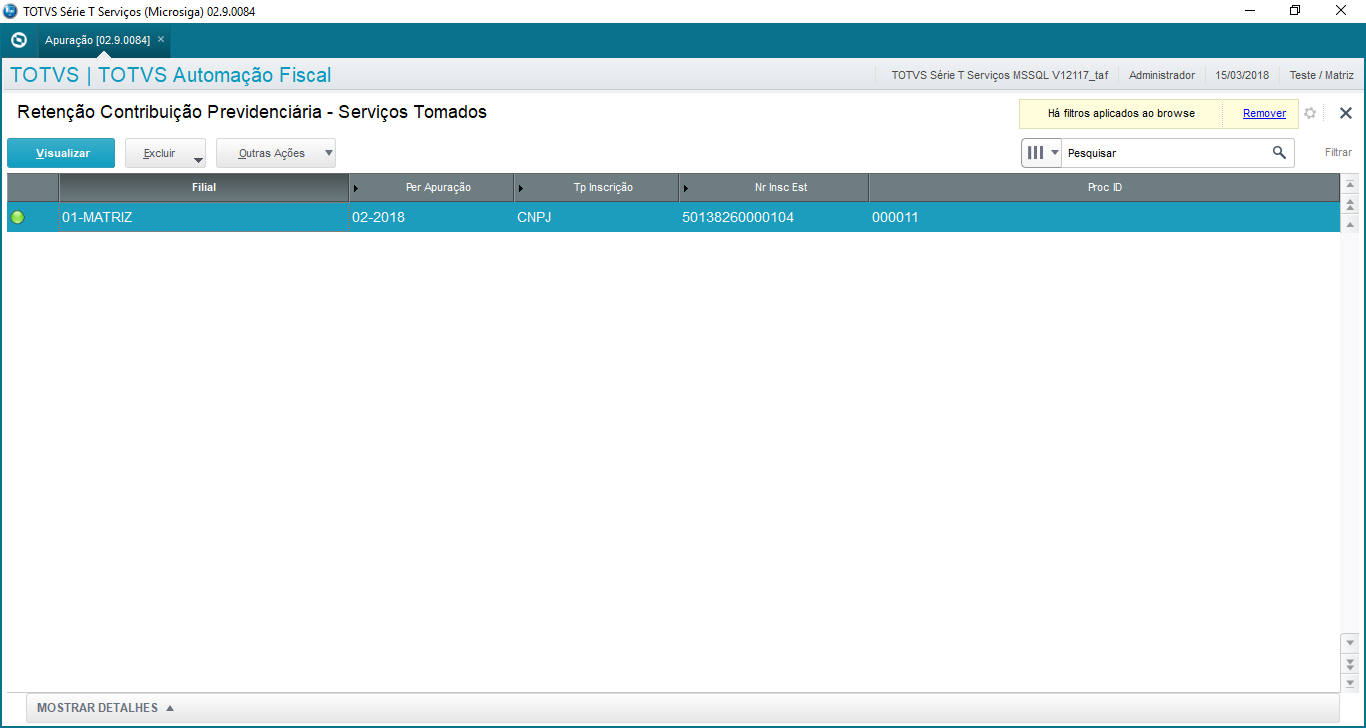Open the dropdown arrow beside Excluir
The image size is (1366, 728).
click(x=198, y=158)
